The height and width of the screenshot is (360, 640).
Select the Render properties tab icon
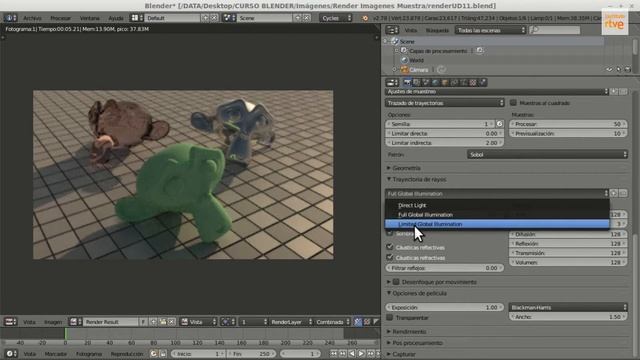407,82
